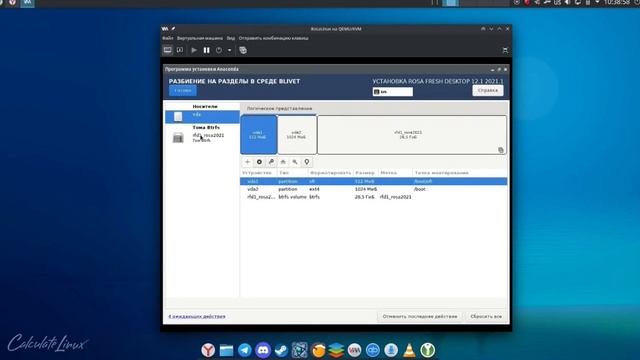Open the green Y-shaped dock icon
The height and width of the screenshot is (360, 640).
tap(427, 350)
